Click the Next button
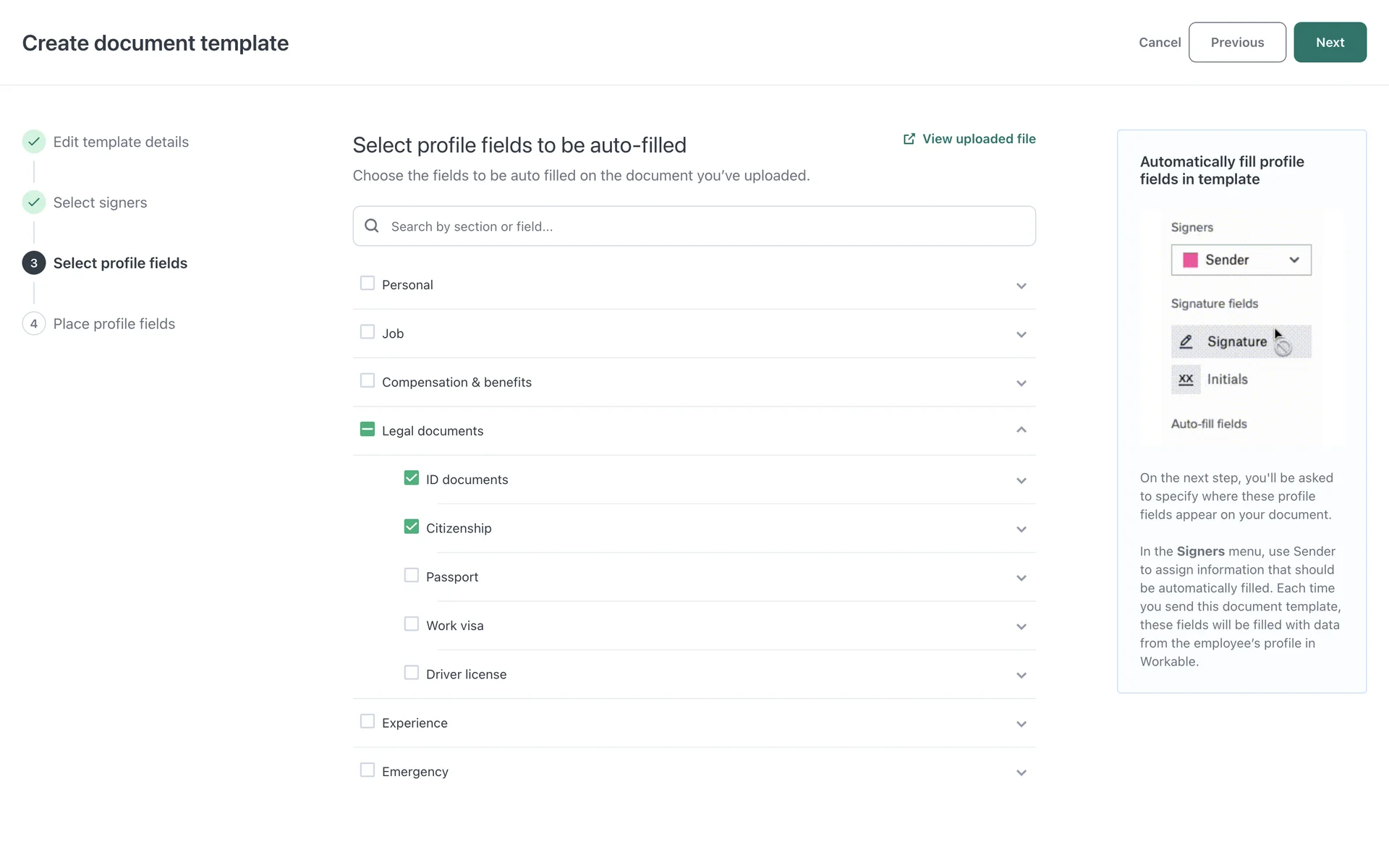The height and width of the screenshot is (868, 1389). click(1329, 43)
